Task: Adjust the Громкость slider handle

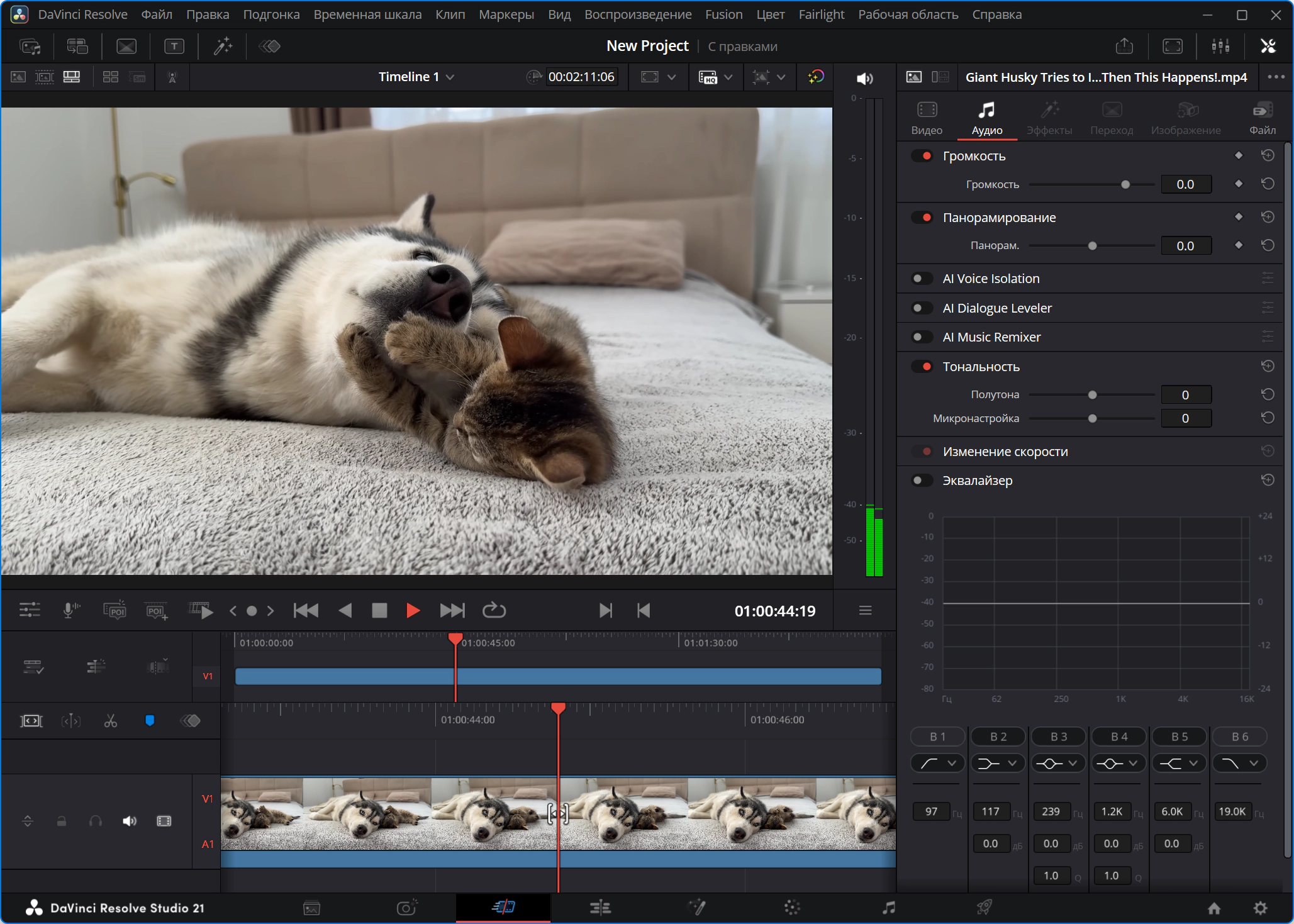Action: pos(1125,184)
